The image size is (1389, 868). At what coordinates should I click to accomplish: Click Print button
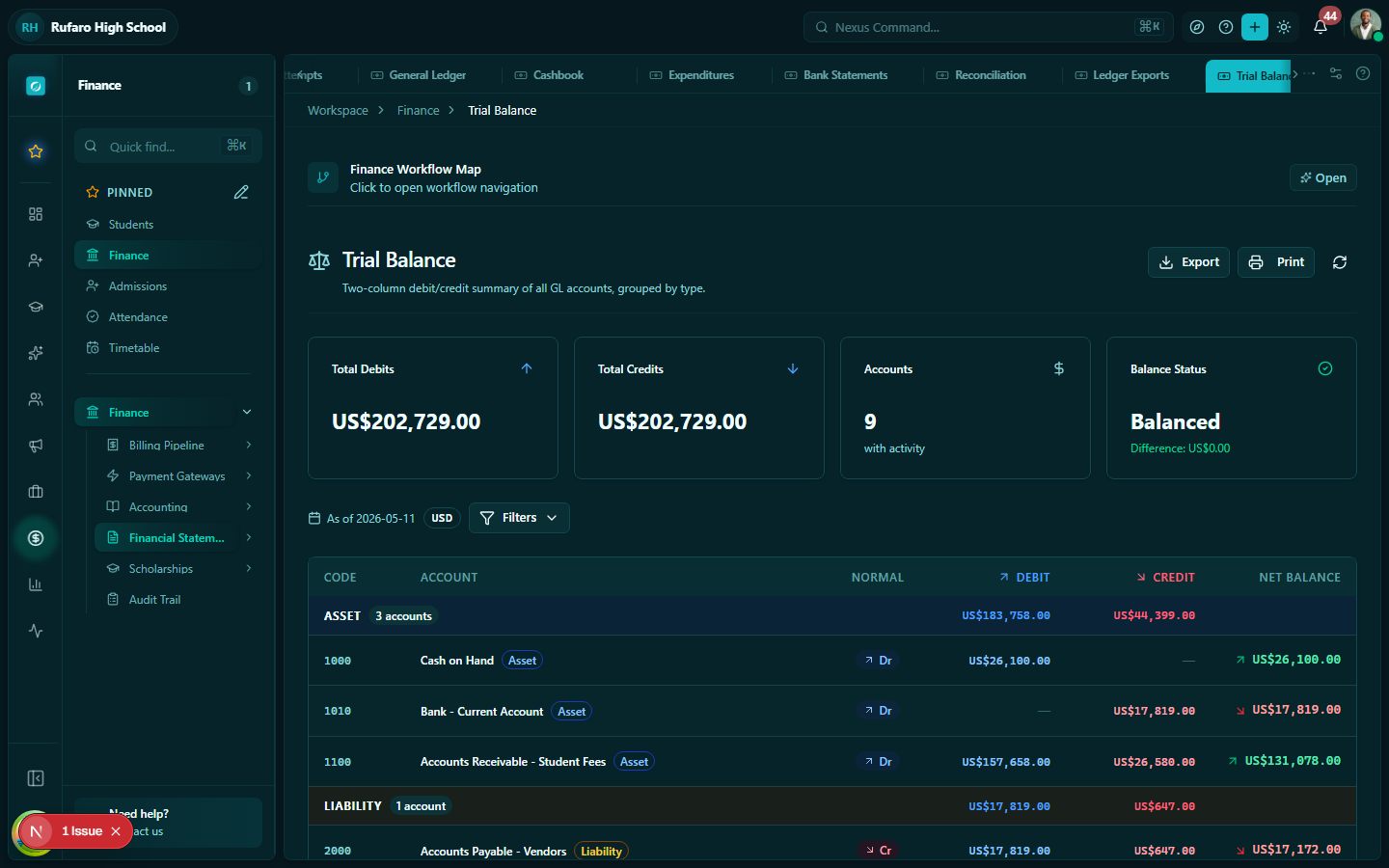pyautogui.click(x=1276, y=262)
